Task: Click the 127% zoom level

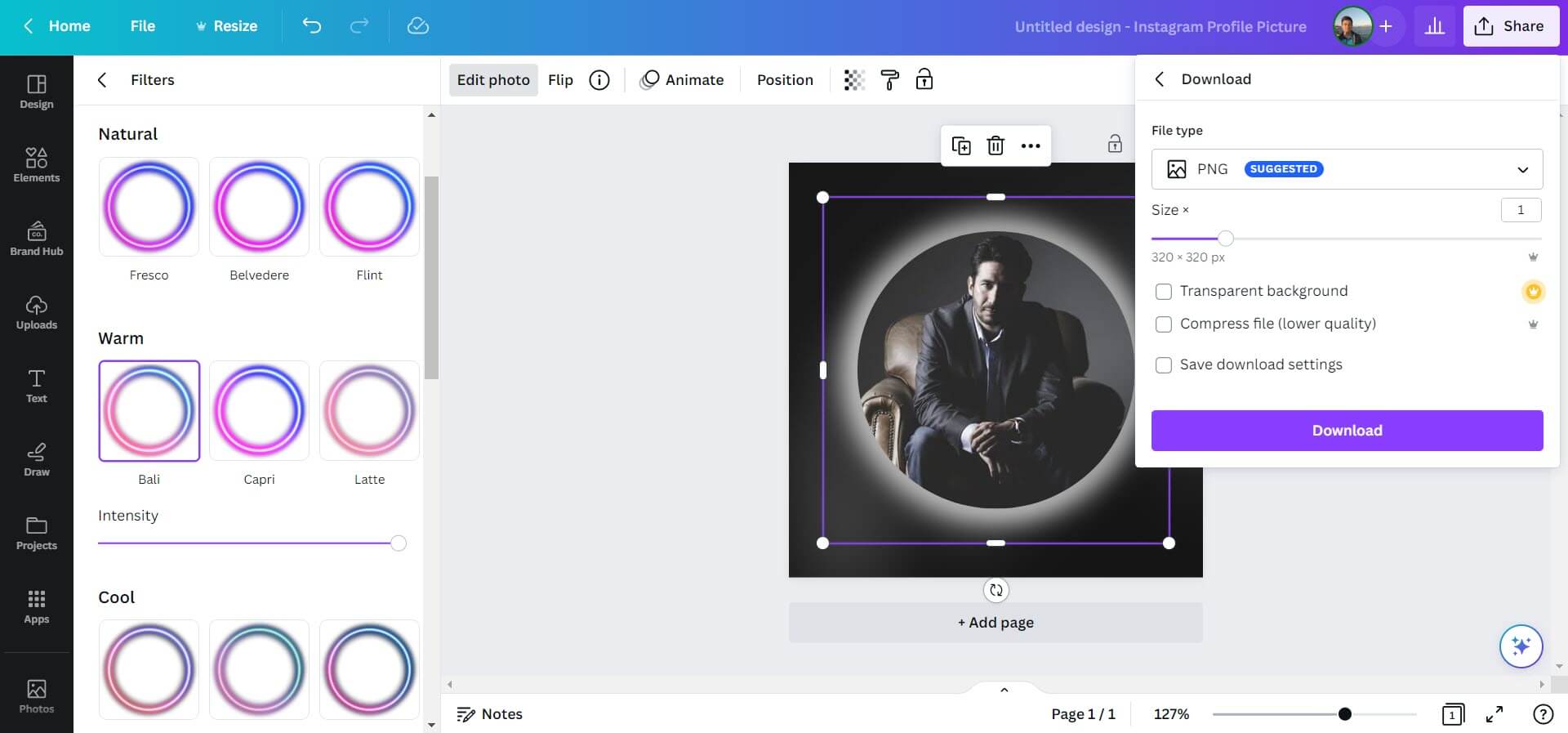Action: (x=1171, y=714)
